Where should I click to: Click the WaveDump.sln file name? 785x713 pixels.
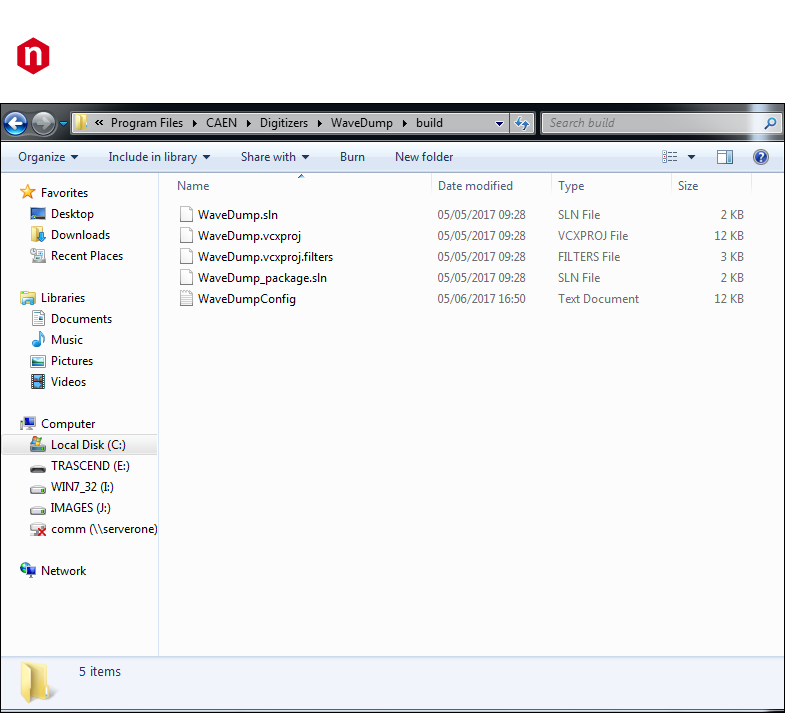click(x=238, y=215)
